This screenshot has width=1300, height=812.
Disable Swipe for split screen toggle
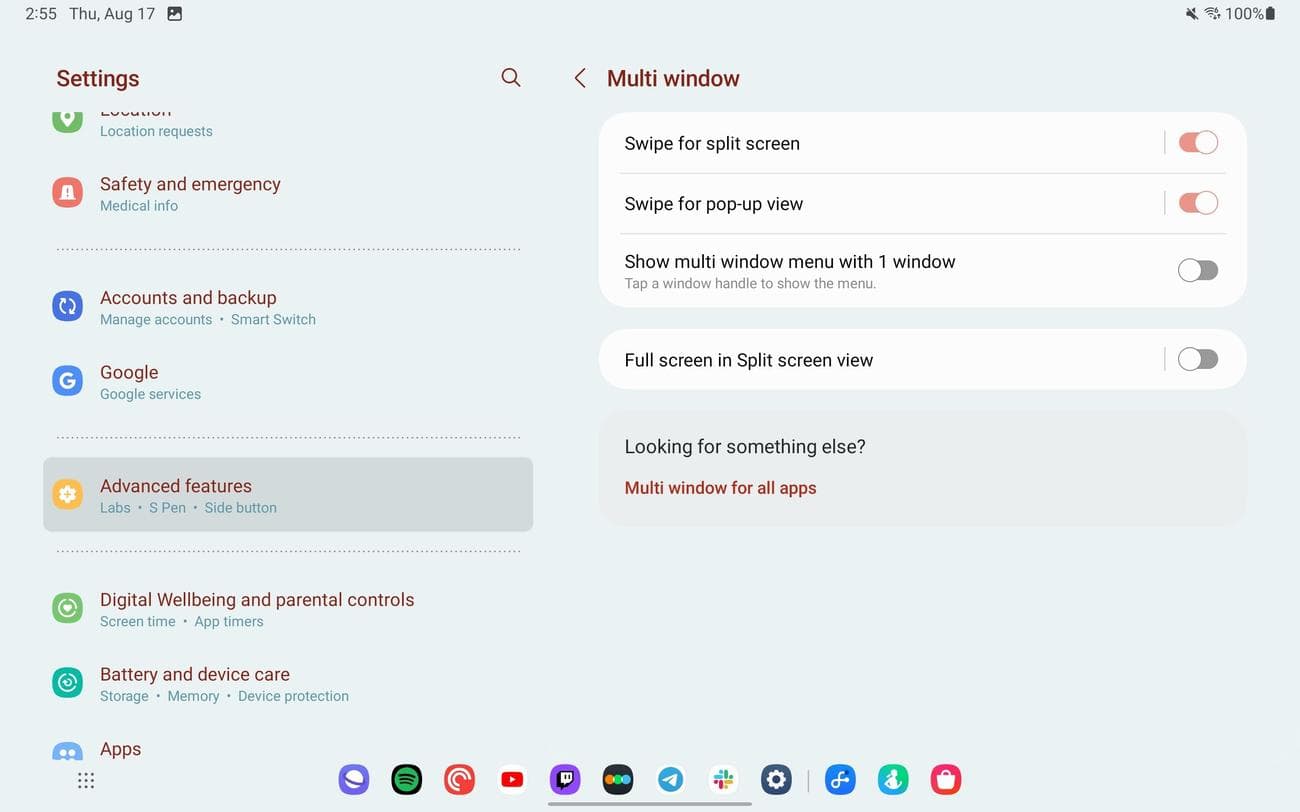[1197, 143]
